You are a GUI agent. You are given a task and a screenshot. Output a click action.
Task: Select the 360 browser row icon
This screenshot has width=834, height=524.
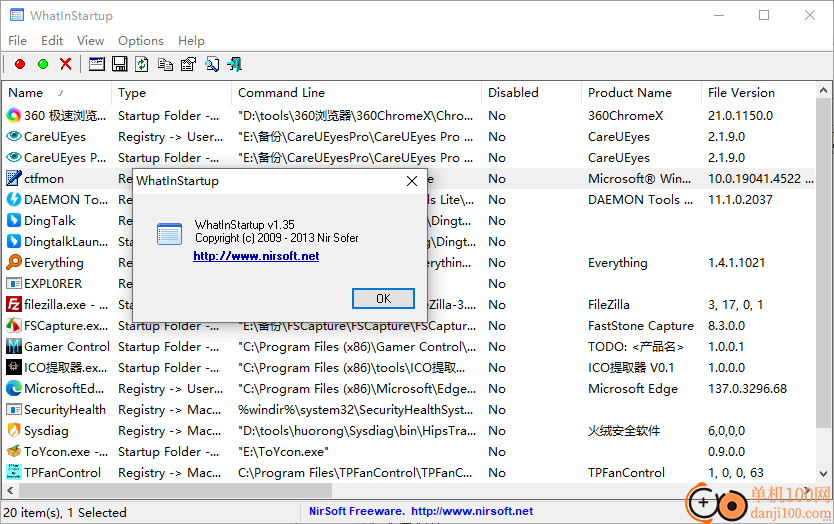[13, 115]
